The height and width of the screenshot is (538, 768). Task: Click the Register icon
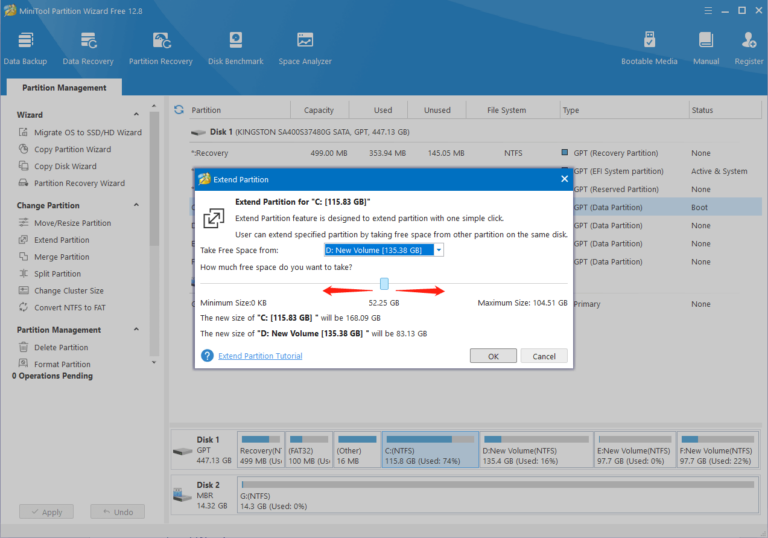point(749,40)
